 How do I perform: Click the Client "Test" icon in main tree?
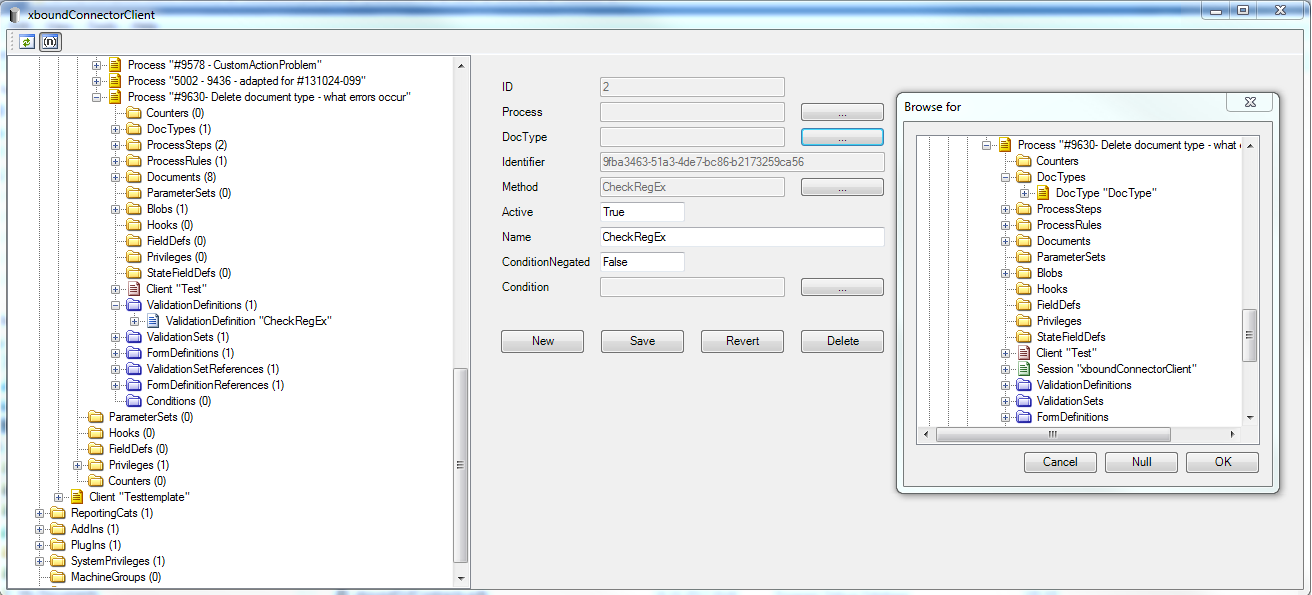(134, 289)
